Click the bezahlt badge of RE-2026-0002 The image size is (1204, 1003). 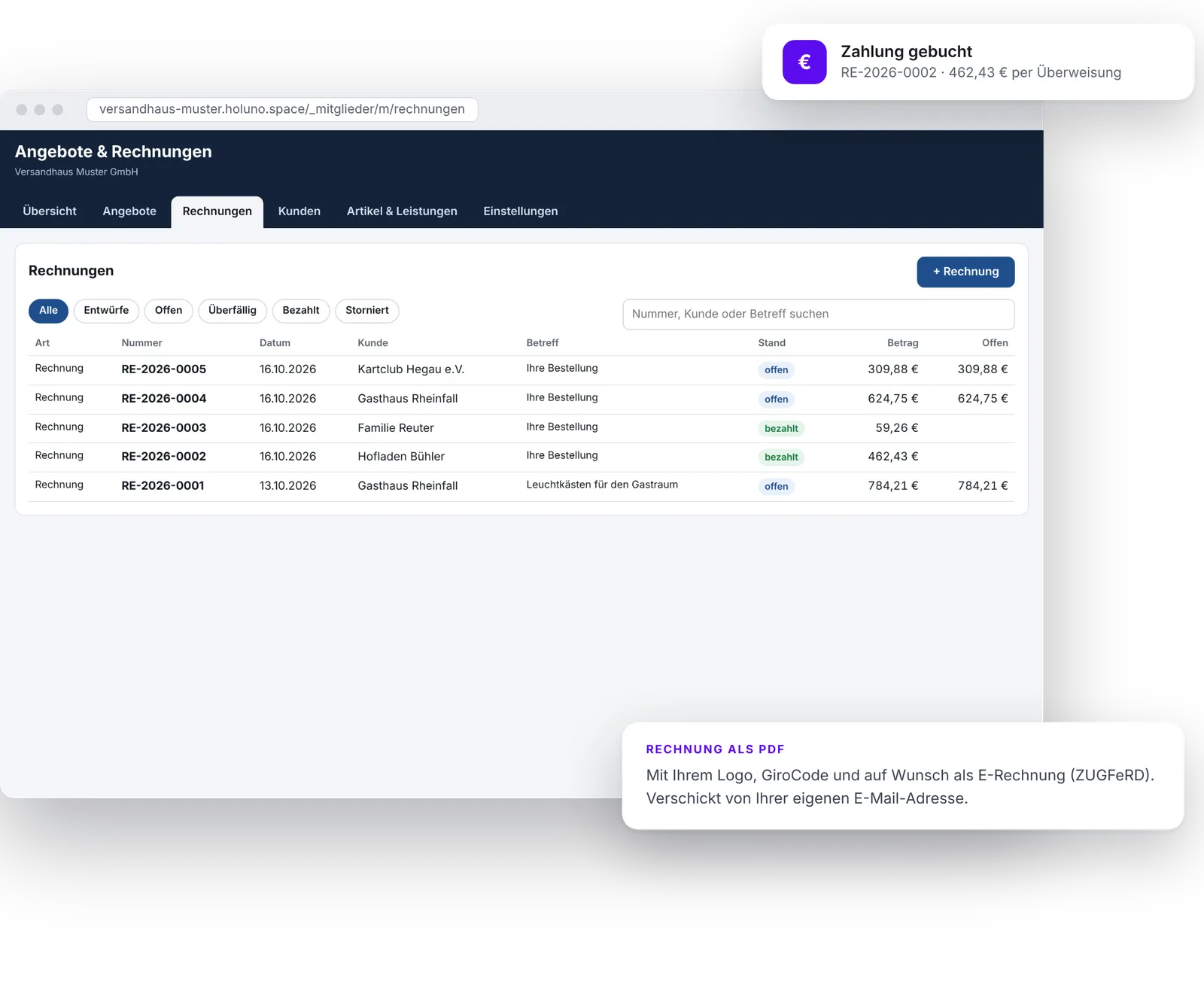point(781,457)
